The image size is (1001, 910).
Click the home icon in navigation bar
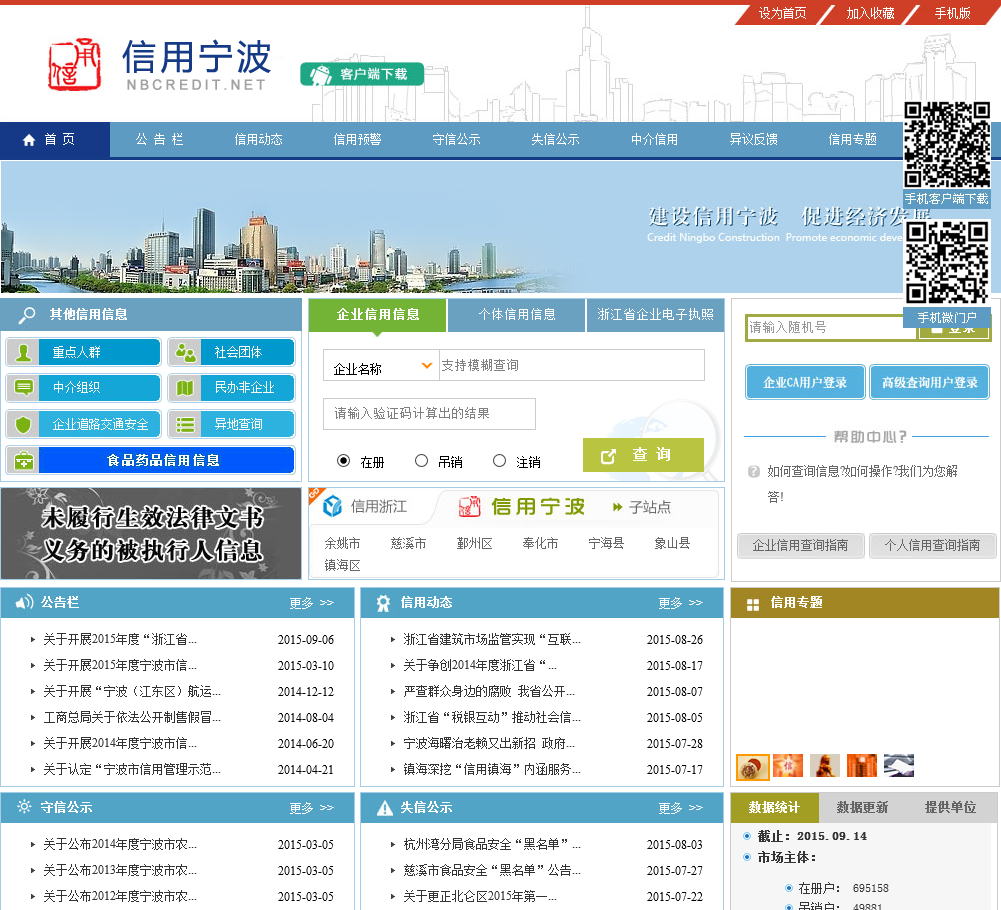tap(29, 140)
